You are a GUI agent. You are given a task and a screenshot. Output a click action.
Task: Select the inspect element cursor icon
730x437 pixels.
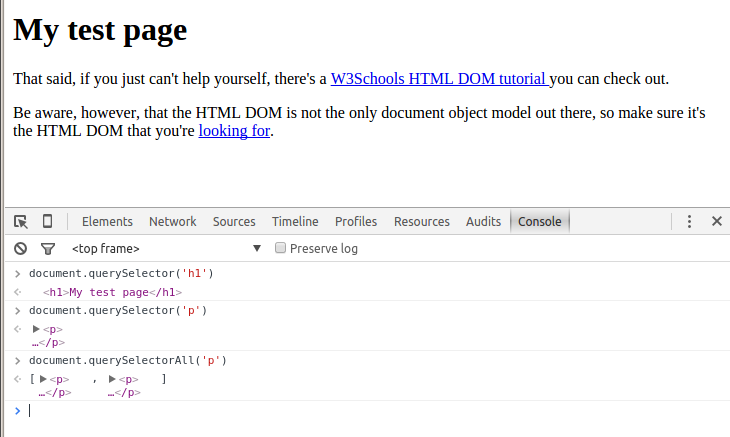pos(20,221)
